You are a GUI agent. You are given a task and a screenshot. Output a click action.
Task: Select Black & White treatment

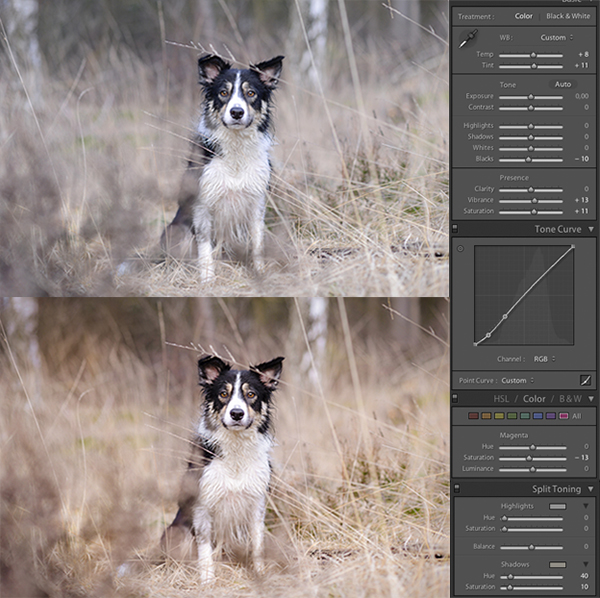click(568, 16)
